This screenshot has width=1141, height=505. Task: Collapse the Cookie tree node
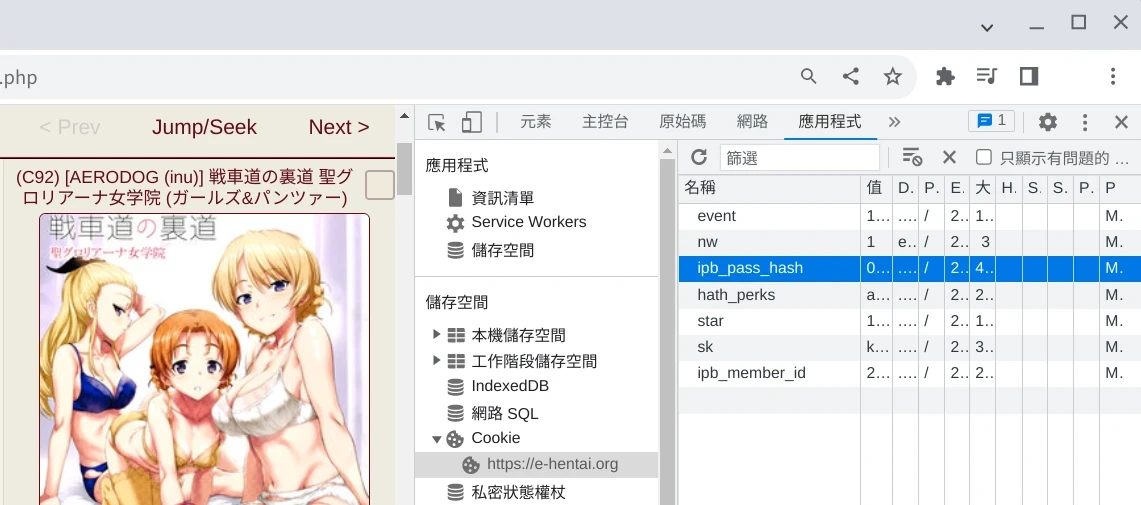click(x=437, y=439)
